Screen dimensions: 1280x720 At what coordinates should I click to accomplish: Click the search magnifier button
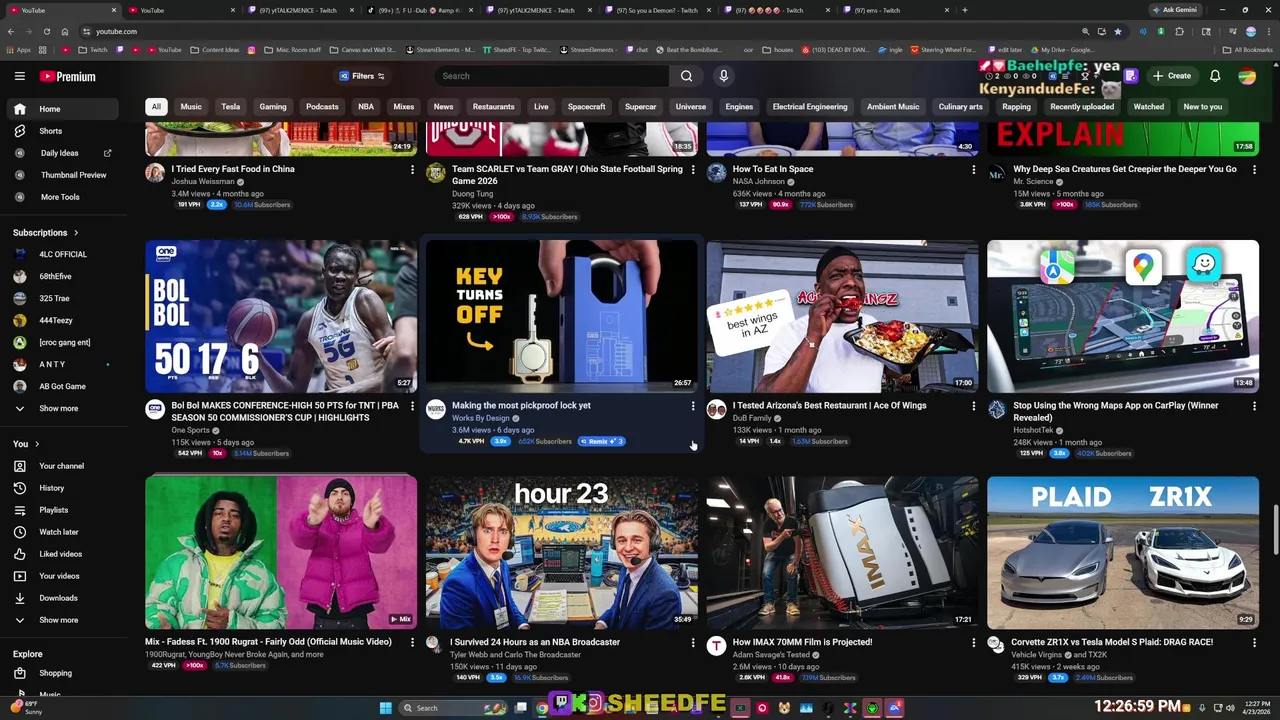[686, 76]
